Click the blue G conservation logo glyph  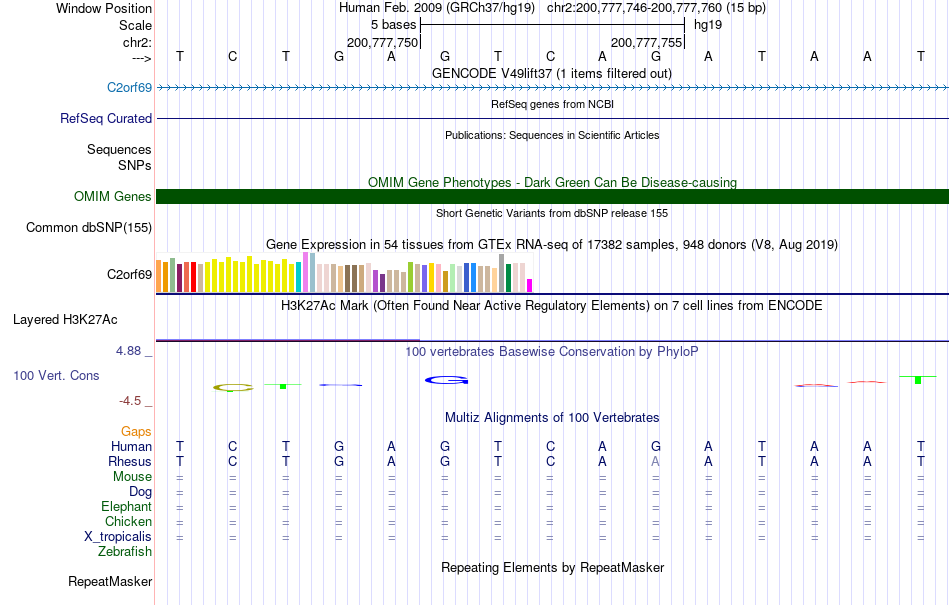[x=447, y=380]
